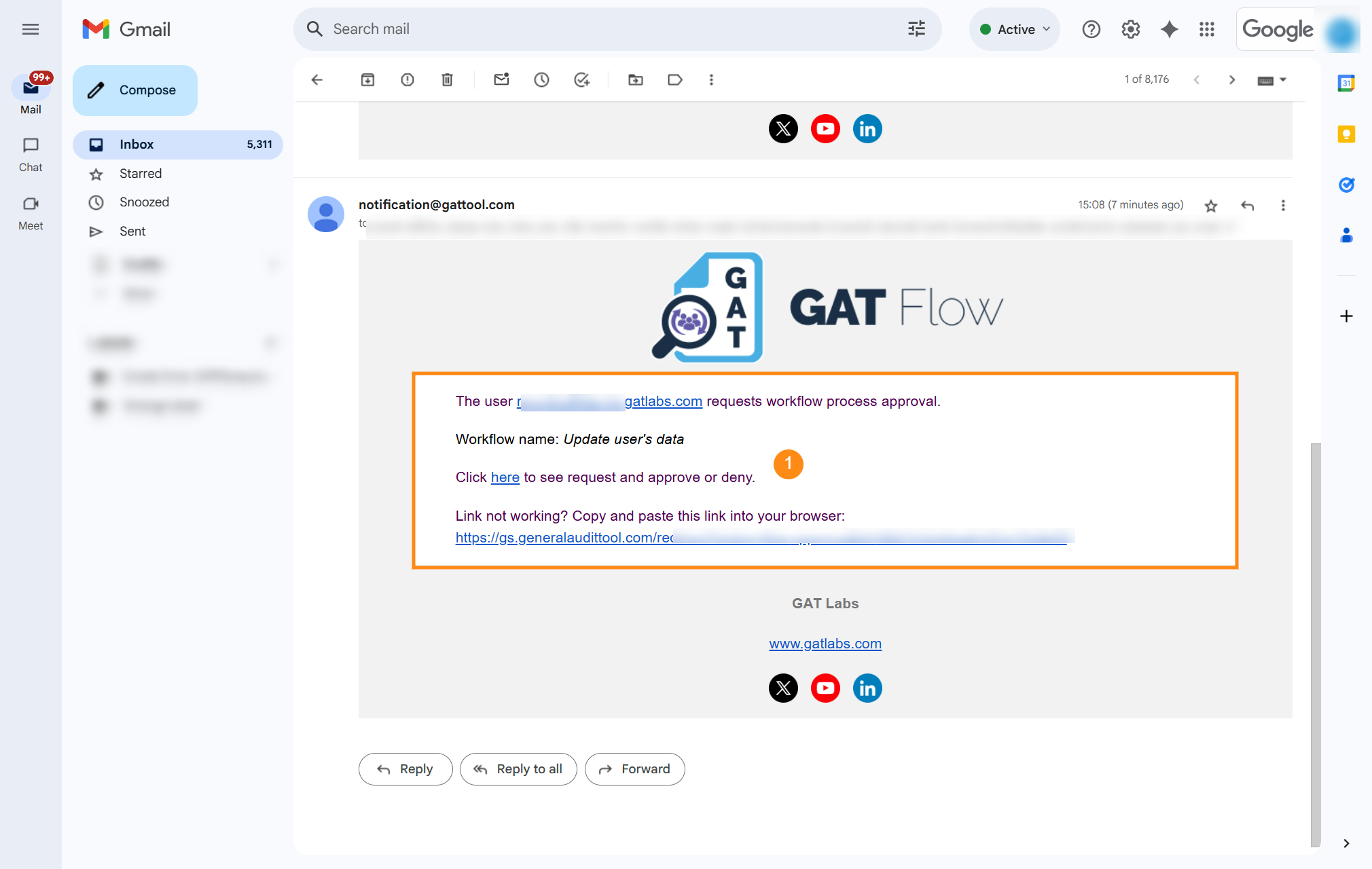1372x869 pixels.
Task: Archive this email conversation
Action: click(x=367, y=80)
